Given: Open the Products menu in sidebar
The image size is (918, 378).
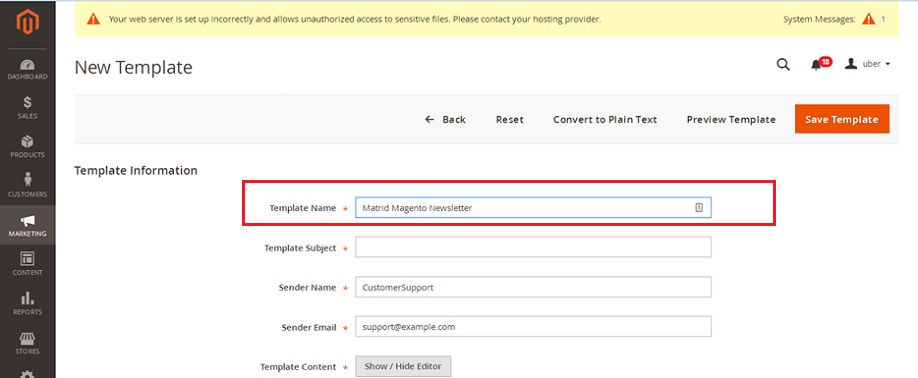Looking at the screenshot, I should pos(28,147).
